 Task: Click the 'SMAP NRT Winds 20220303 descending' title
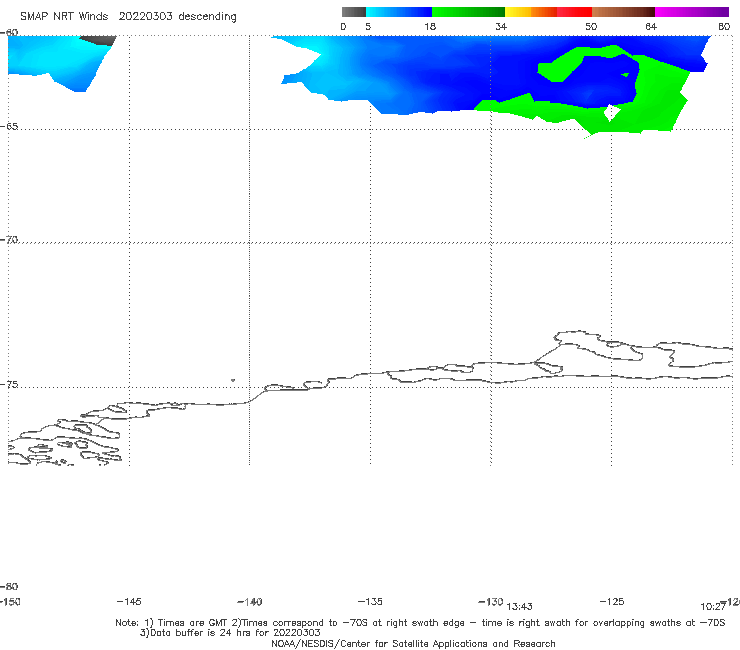pyautogui.click(x=128, y=17)
